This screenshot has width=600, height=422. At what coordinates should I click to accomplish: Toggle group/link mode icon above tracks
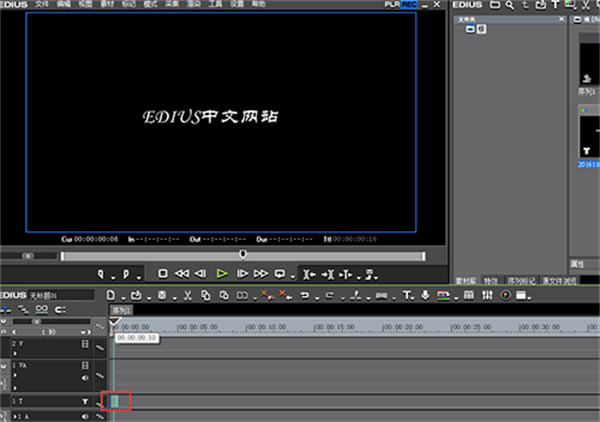tap(41, 309)
